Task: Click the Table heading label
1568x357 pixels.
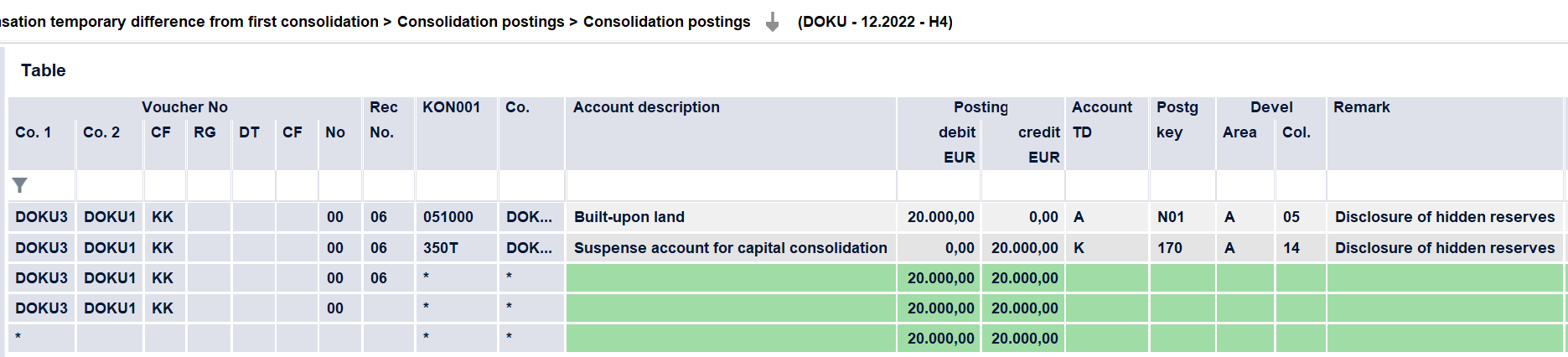Action: coord(44,70)
